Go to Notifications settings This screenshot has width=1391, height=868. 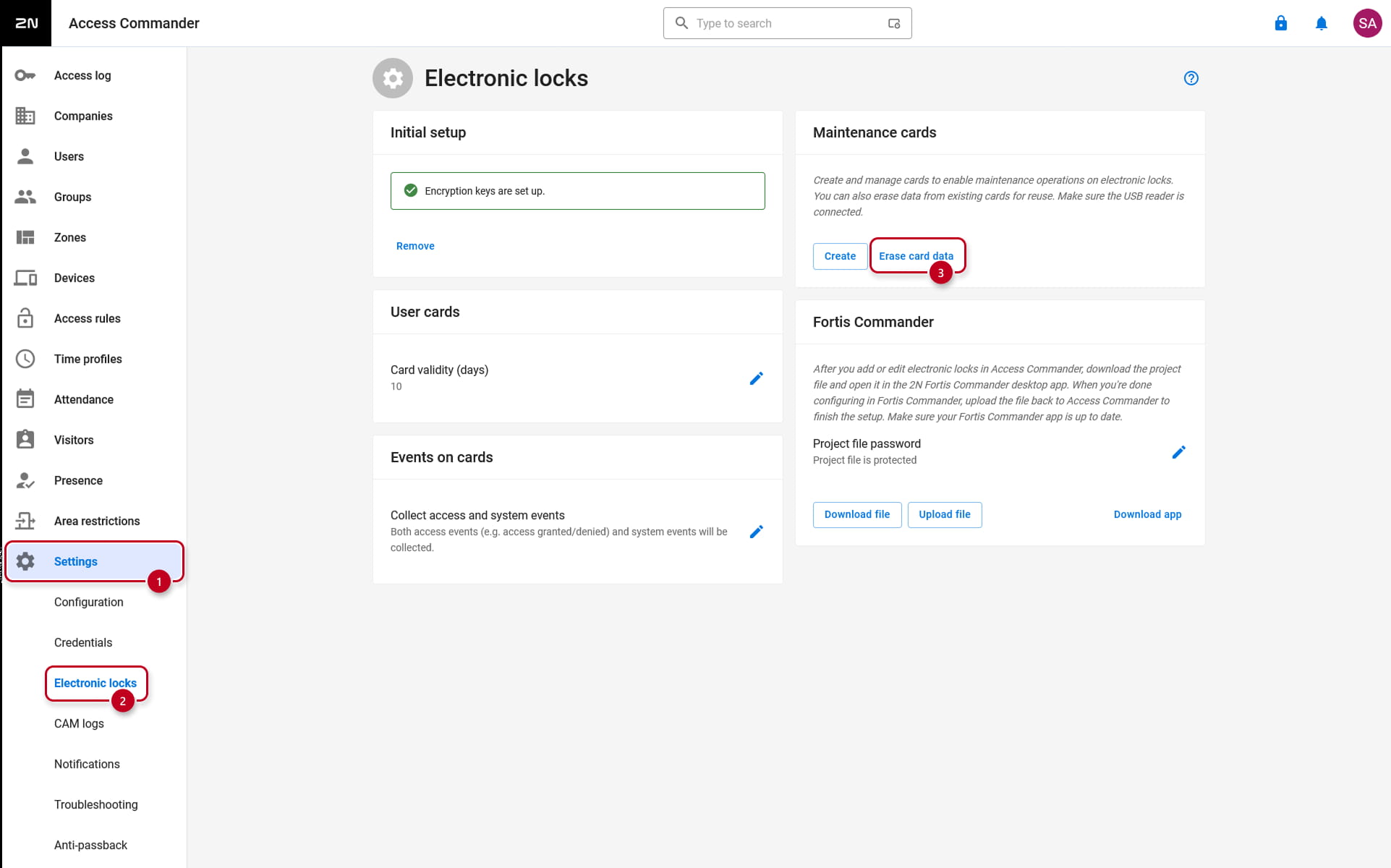pos(87,764)
